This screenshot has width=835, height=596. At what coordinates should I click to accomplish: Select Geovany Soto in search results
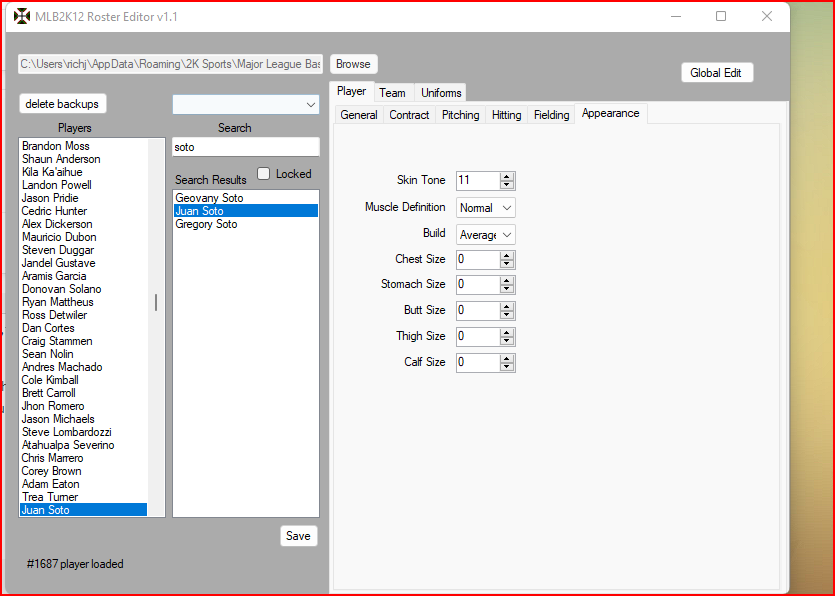click(246, 198)
